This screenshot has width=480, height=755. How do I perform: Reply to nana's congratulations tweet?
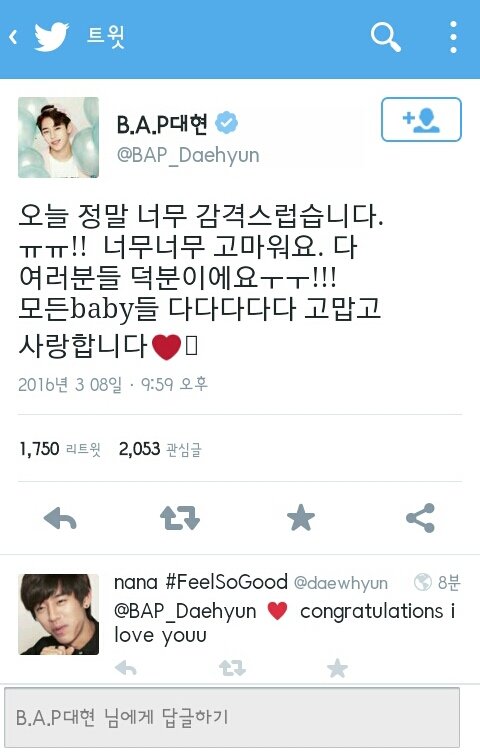click(126, 668)
